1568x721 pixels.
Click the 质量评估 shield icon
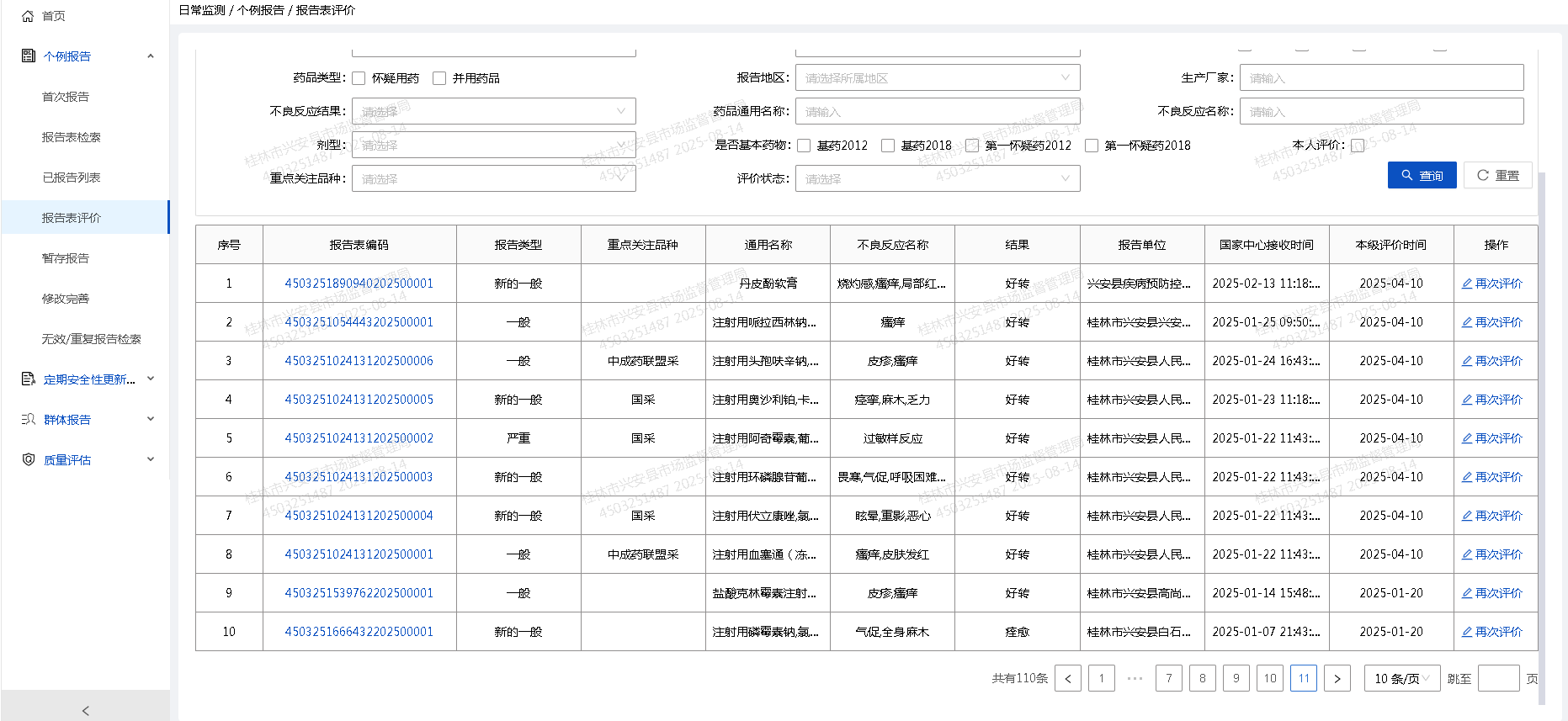(29, 460)
